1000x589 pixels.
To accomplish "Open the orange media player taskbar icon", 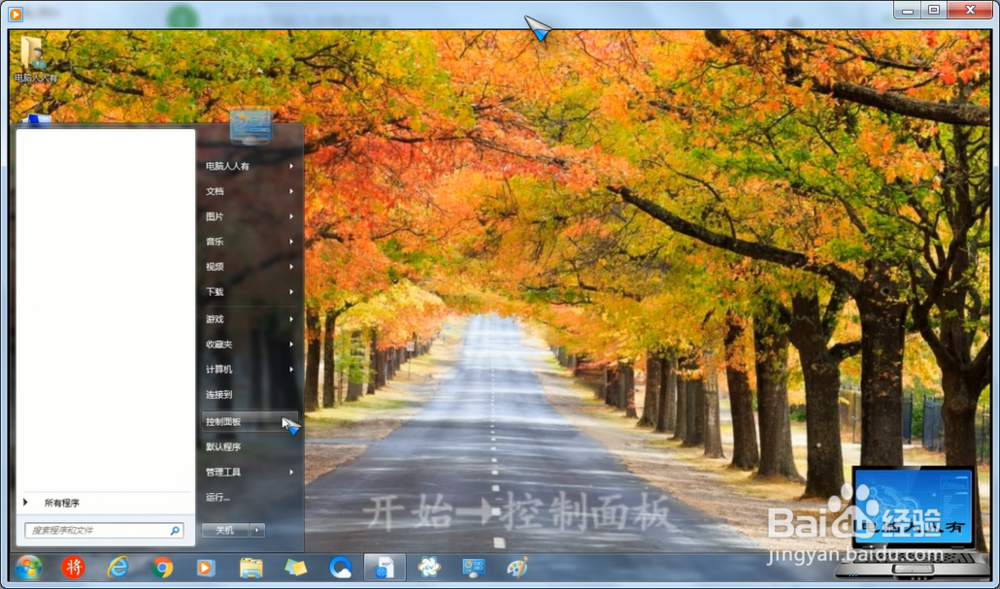I will (x=205, y=567).
